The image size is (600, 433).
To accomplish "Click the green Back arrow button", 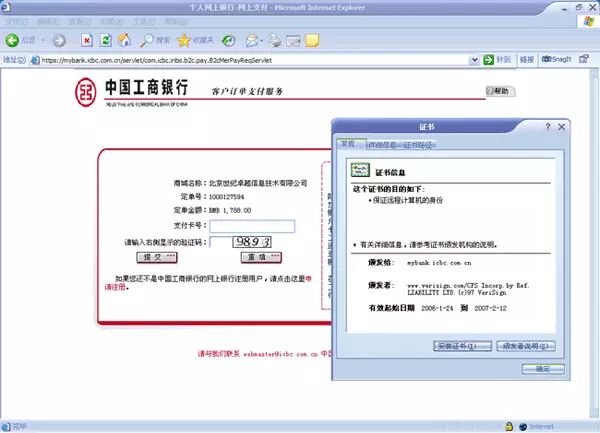I will tap(12, 41).
